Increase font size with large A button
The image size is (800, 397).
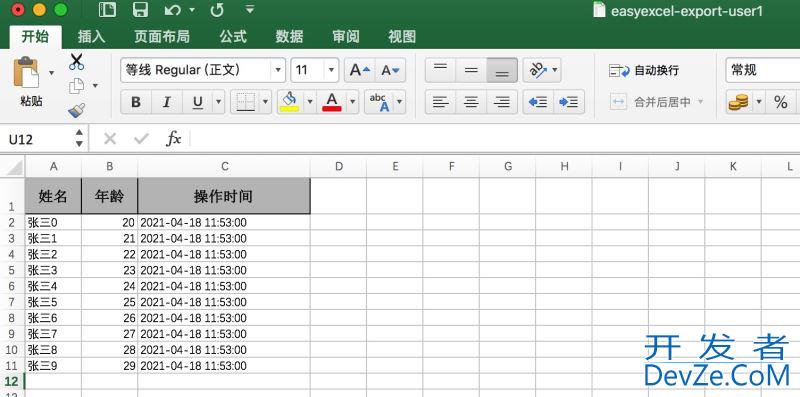pos(360,70)
